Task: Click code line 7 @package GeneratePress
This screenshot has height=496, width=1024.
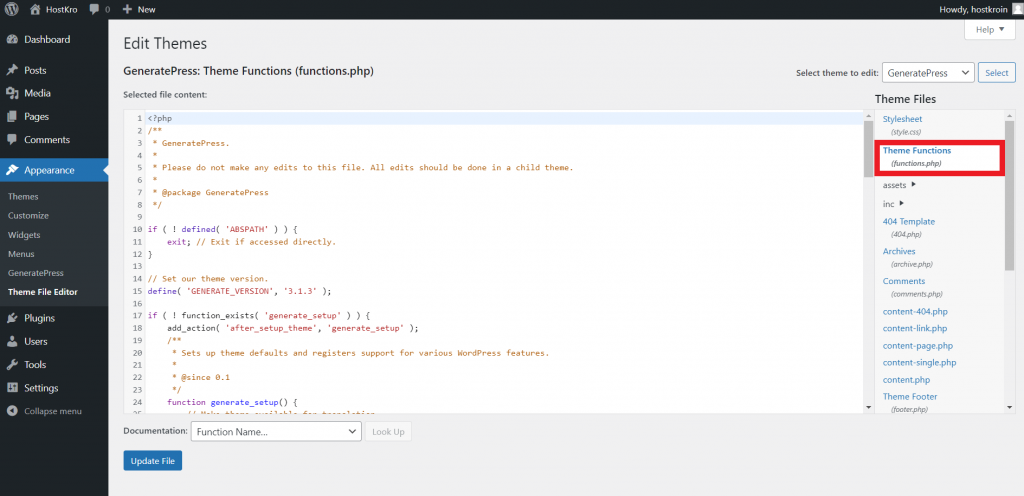Action: point(210,193)
